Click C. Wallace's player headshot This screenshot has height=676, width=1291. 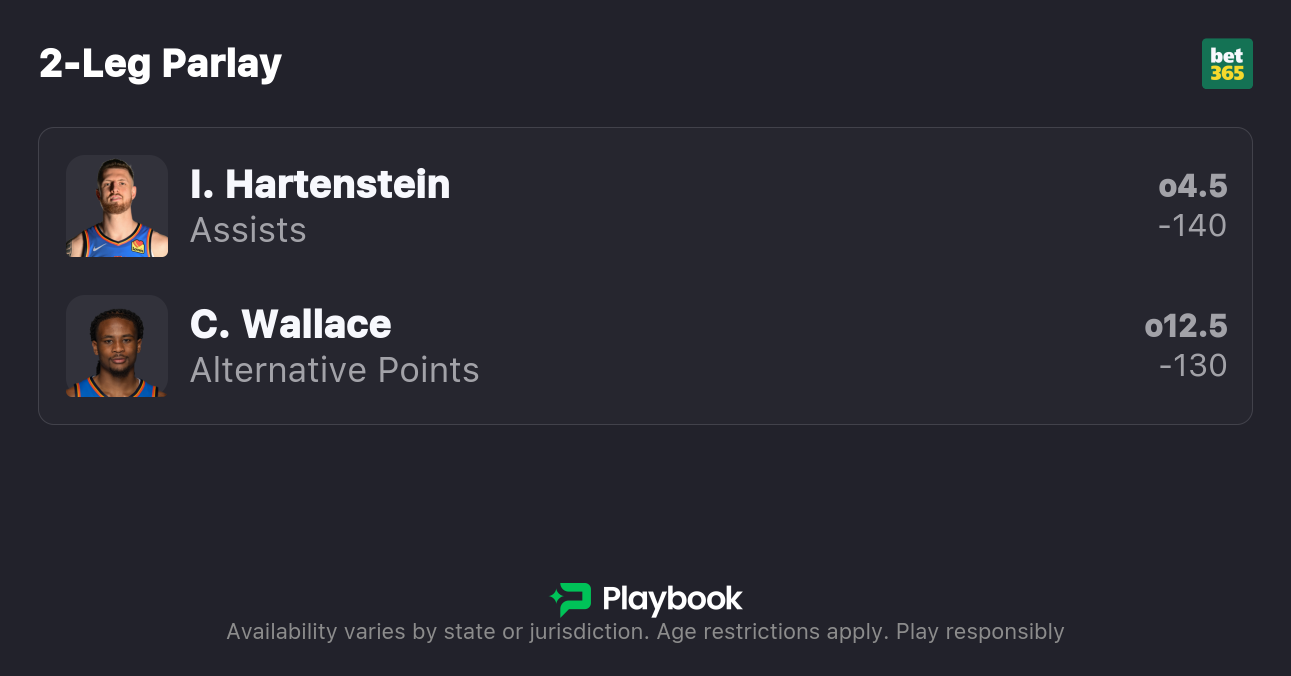point(117,346)
